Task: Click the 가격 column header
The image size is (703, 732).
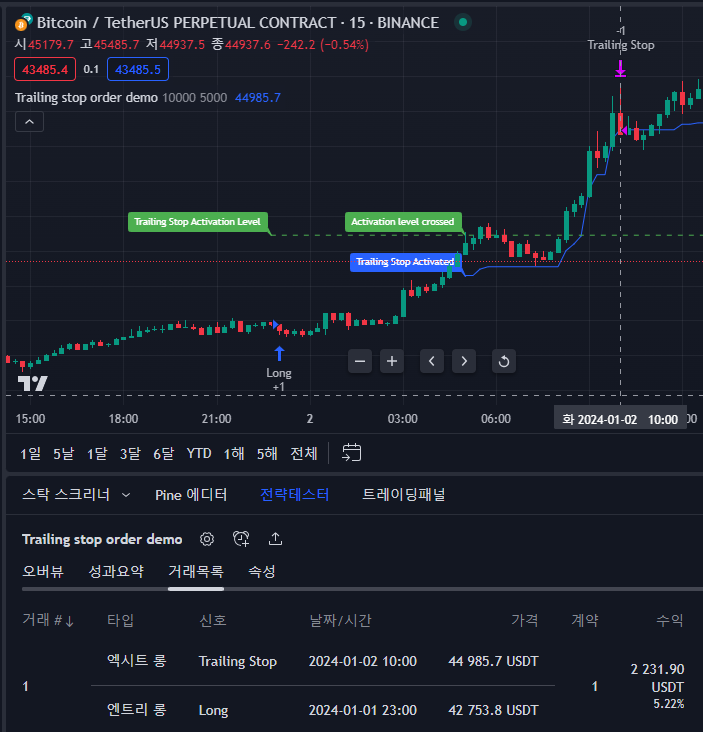Action: coord(525,620)
